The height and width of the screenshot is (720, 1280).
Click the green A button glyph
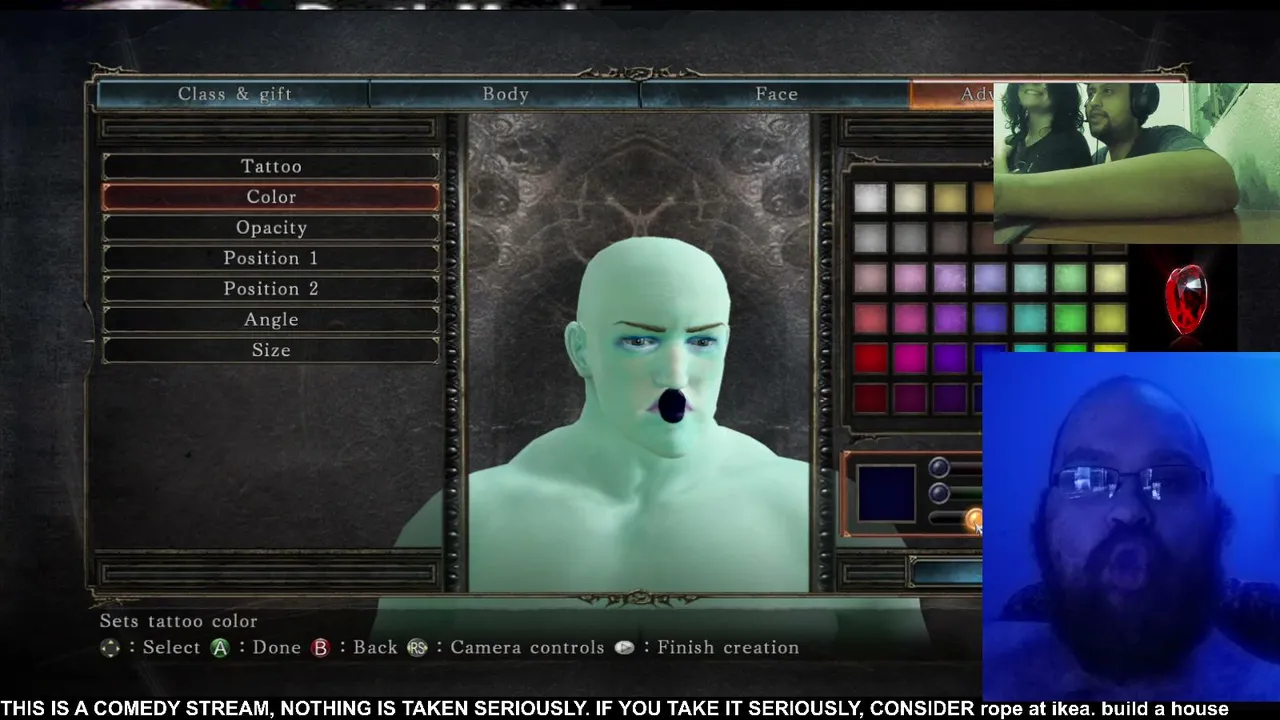pyautogui.click(x=220, y=648)
